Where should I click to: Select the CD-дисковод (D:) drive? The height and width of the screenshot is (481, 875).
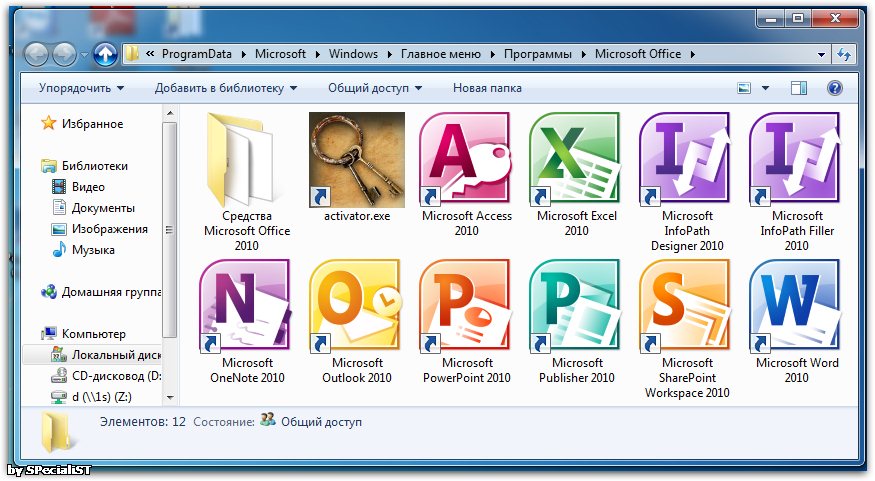point(106,376)
